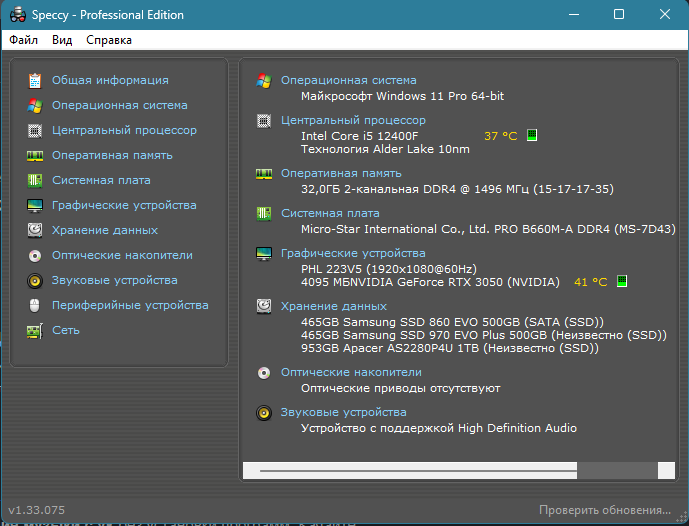Click the Micro-Star International PRO B660M-A line
Screen dimensions: 689x526
click(488, 229)
